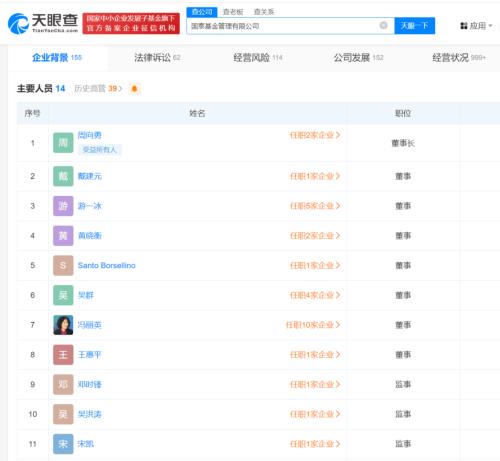
Task: Expand 任职4家企业 for row 6
Action: [315, 295]
